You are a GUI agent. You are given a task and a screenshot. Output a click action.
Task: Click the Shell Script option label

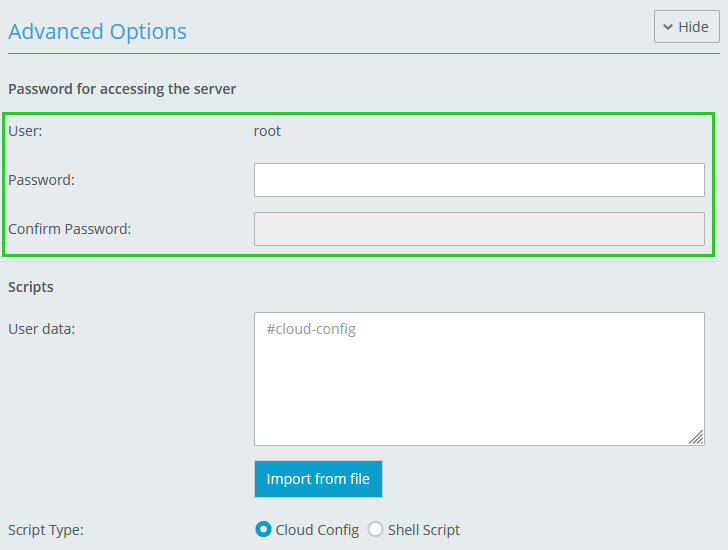(424, 530)
